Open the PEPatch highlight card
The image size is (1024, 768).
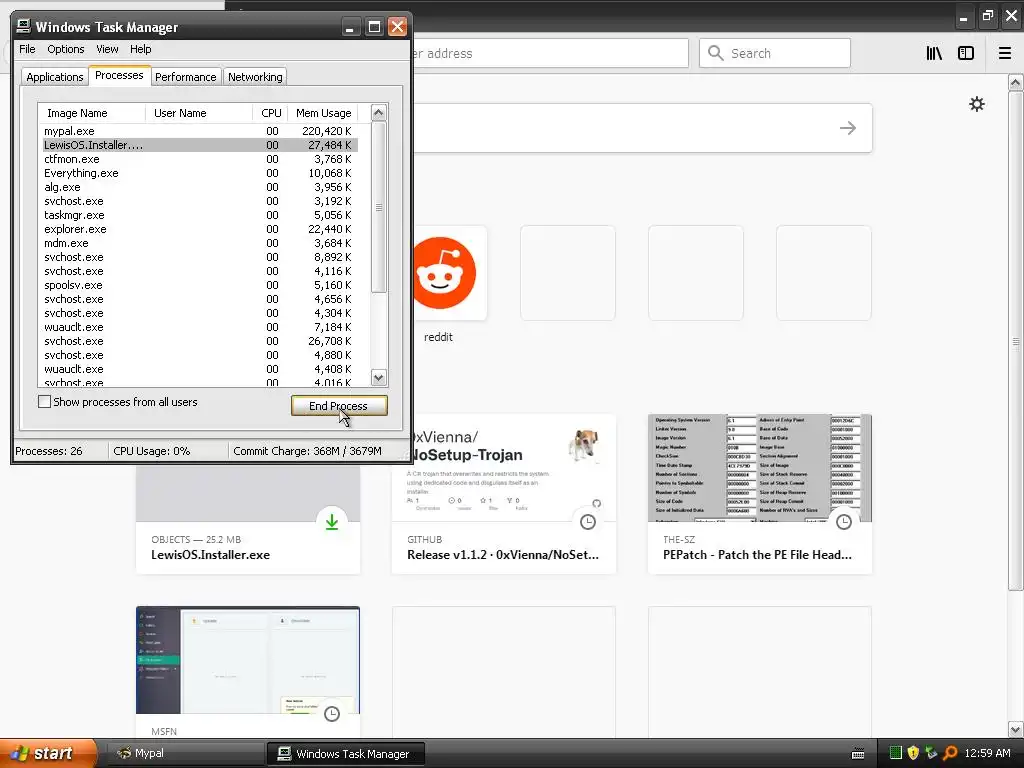tap(760, 494)
